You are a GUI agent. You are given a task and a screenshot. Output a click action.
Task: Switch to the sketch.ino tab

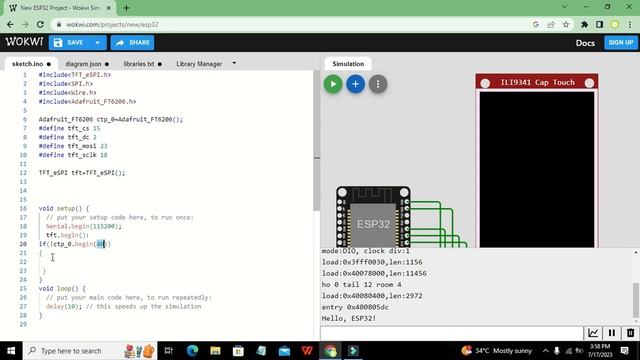click(x=31, y=64)
